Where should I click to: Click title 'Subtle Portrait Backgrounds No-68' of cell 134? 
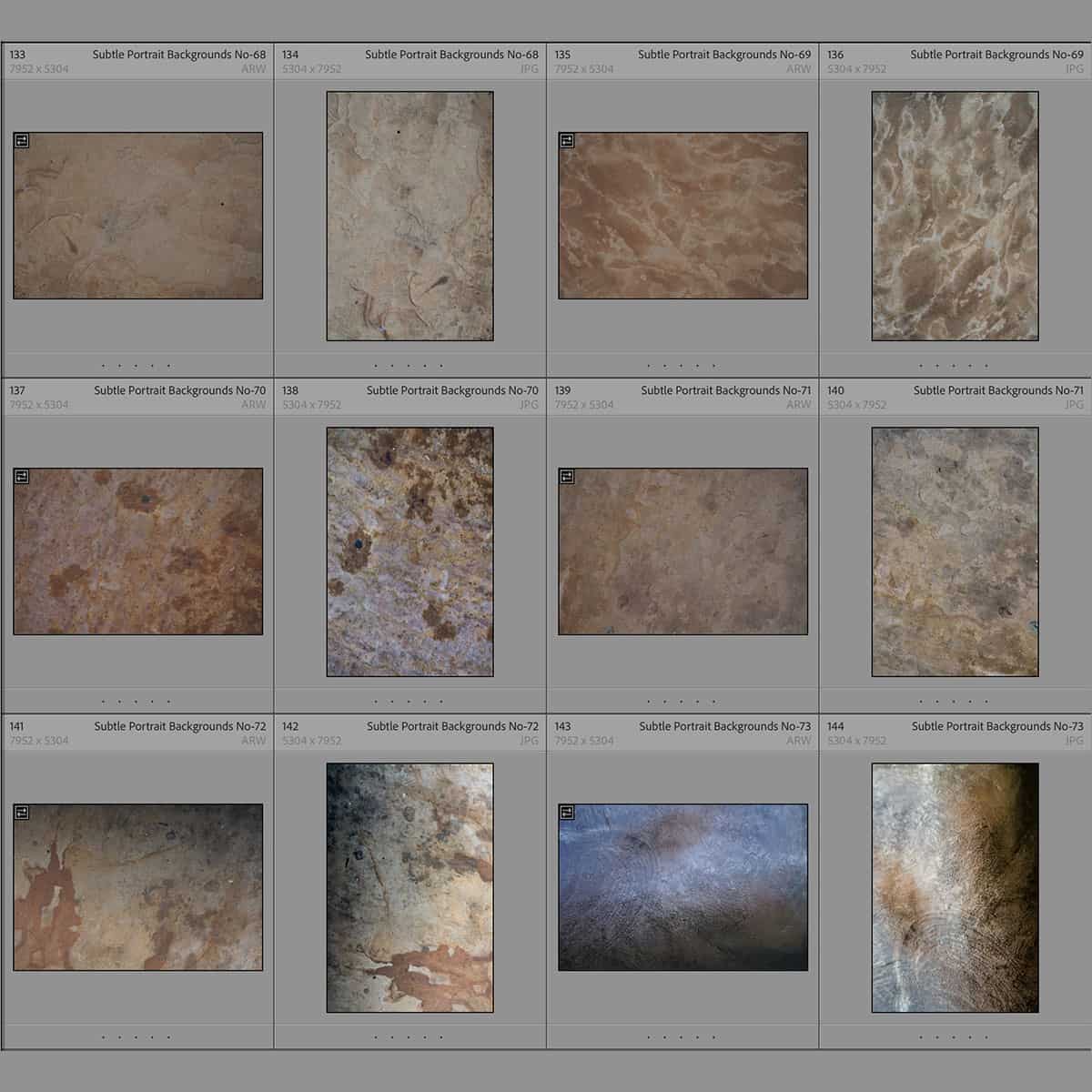(x=451, y=55)
